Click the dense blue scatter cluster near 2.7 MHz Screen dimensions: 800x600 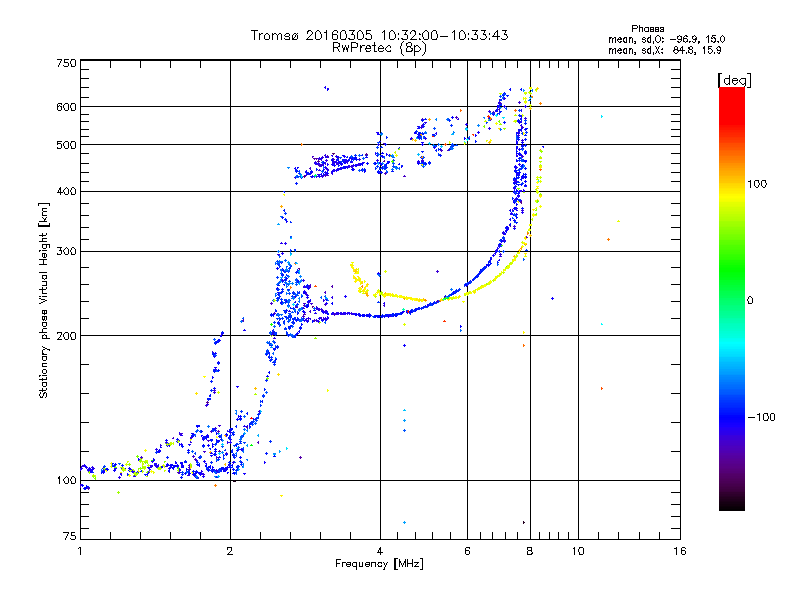[x=291, y=298]
